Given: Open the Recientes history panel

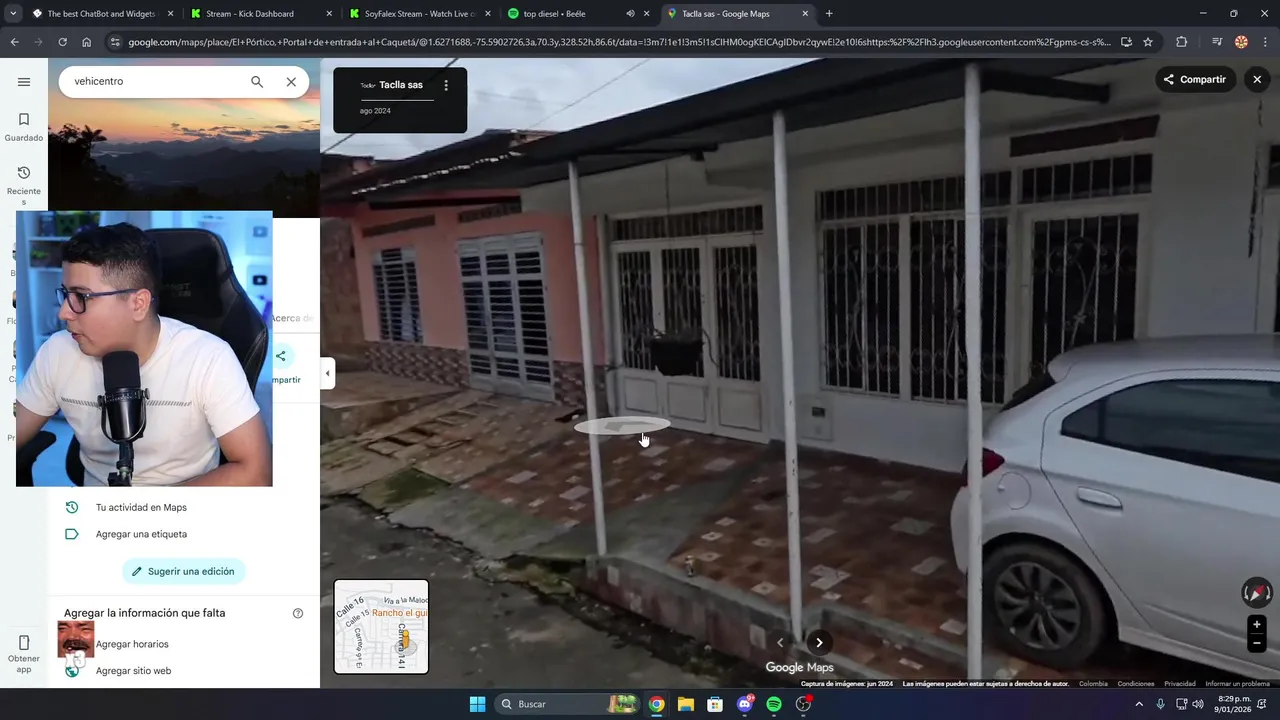Looking at the screenshot, I should [x=24, y=186].
